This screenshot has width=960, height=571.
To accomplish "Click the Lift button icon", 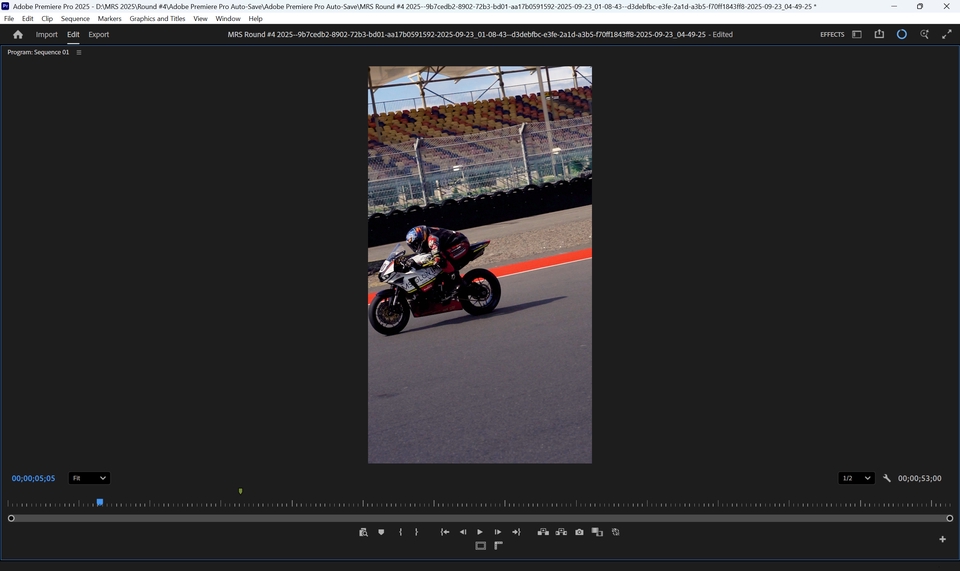I will (543, 532).
